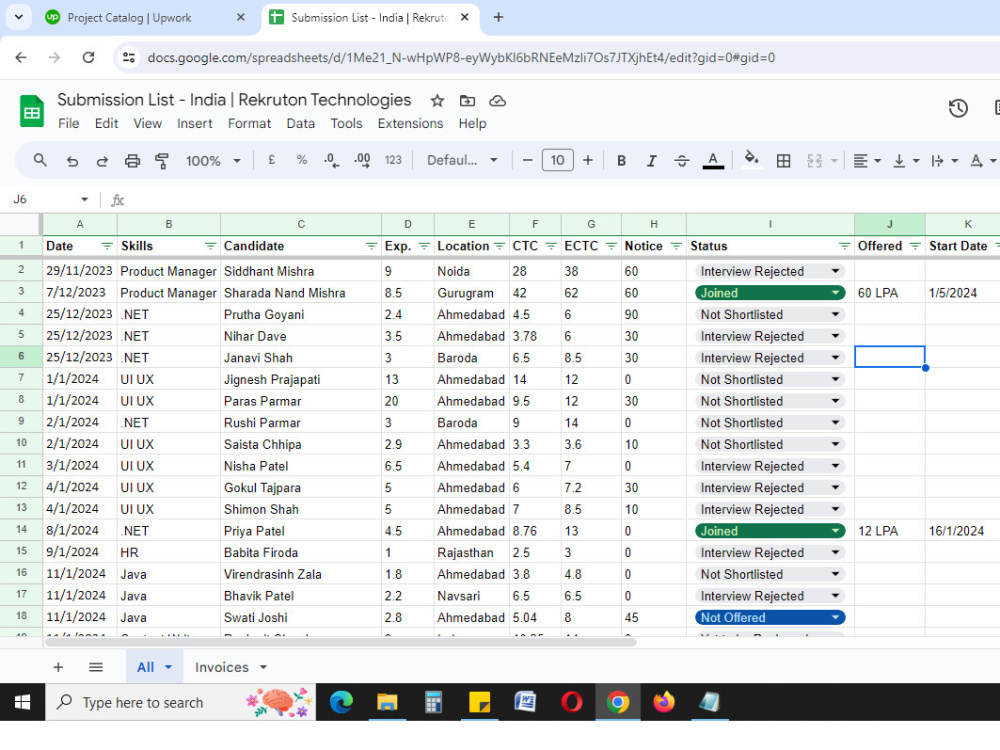1000x750 pixels.
Task: Reload the page
Action: point(89,57)
